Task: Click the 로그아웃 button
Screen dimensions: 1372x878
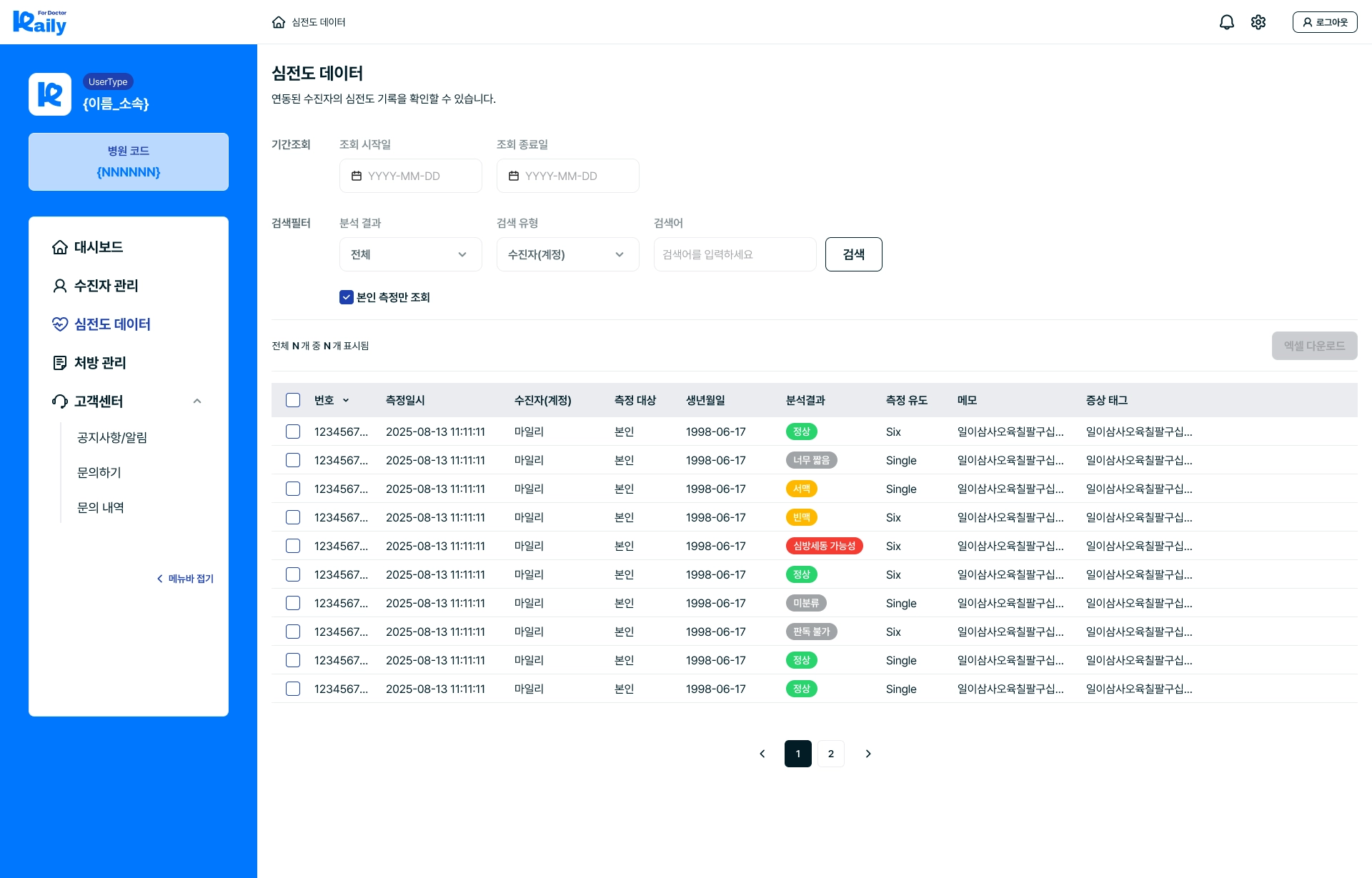Action: (x=1325, y=22)
